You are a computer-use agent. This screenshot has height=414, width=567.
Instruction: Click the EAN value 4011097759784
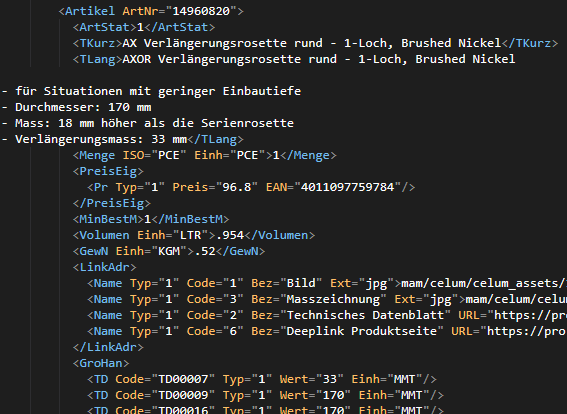click(348, 187)
